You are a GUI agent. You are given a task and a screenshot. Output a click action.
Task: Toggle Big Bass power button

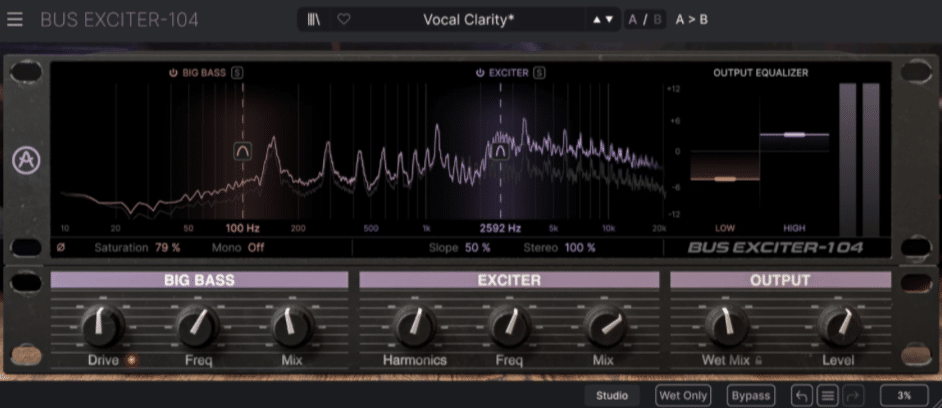173,73
